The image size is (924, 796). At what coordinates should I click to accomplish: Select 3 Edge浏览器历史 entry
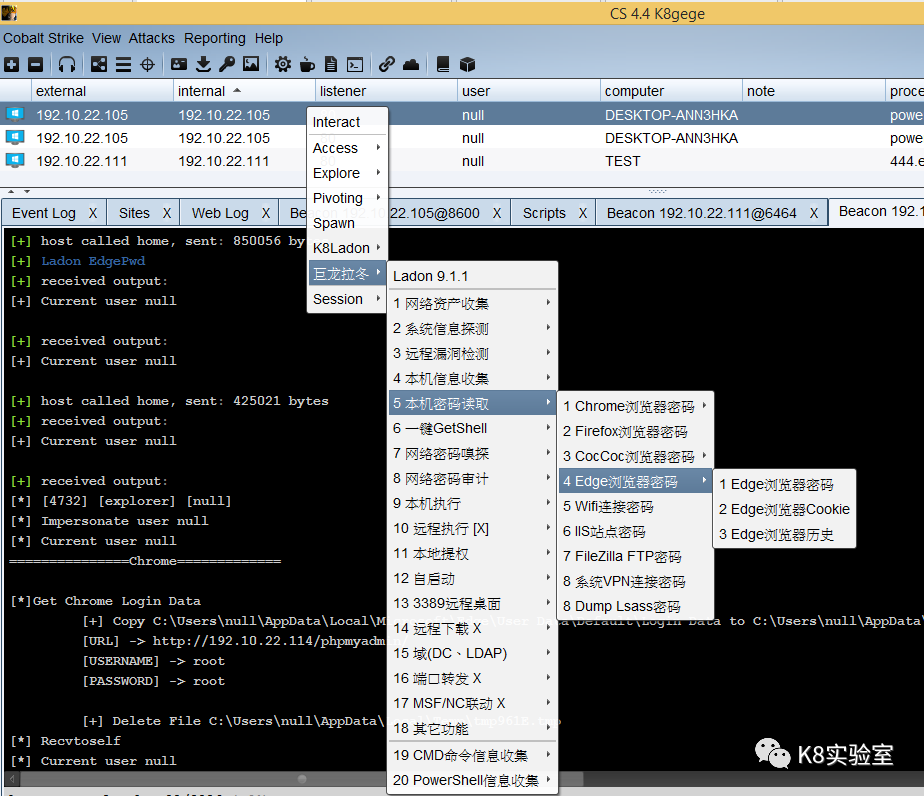[784, 534]
